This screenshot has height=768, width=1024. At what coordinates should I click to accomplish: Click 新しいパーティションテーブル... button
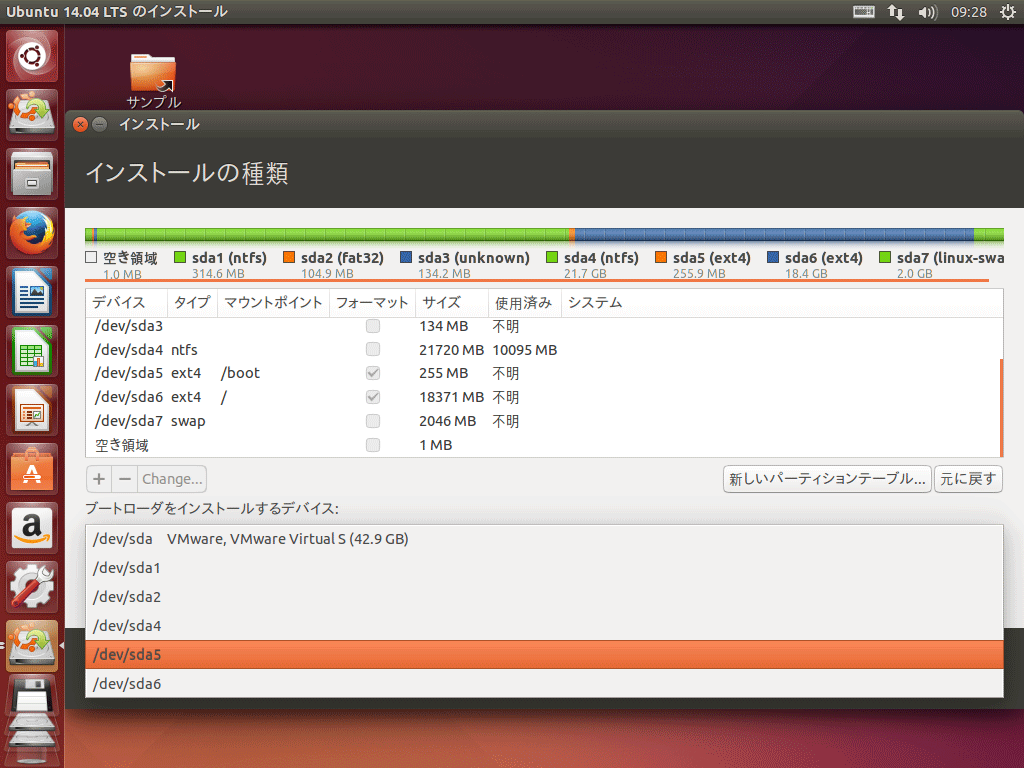click(827, 479)
